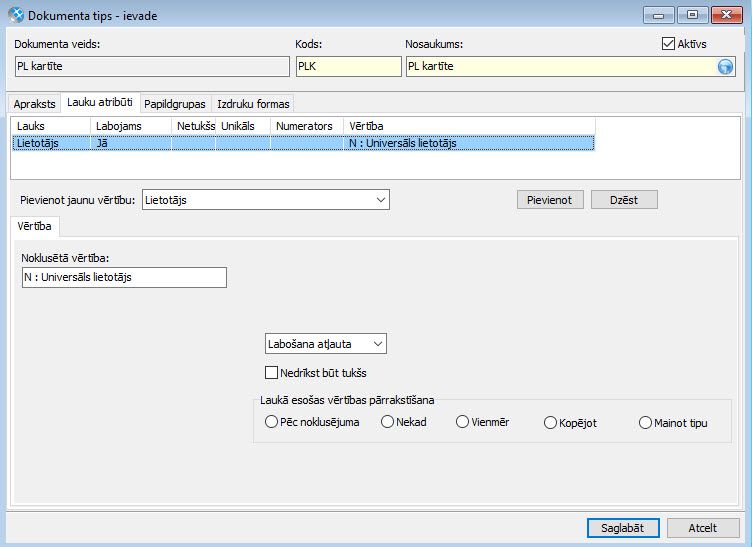Switch to the Papildgrupas tab
Viewport: 752px width, 547px height.
175,104
